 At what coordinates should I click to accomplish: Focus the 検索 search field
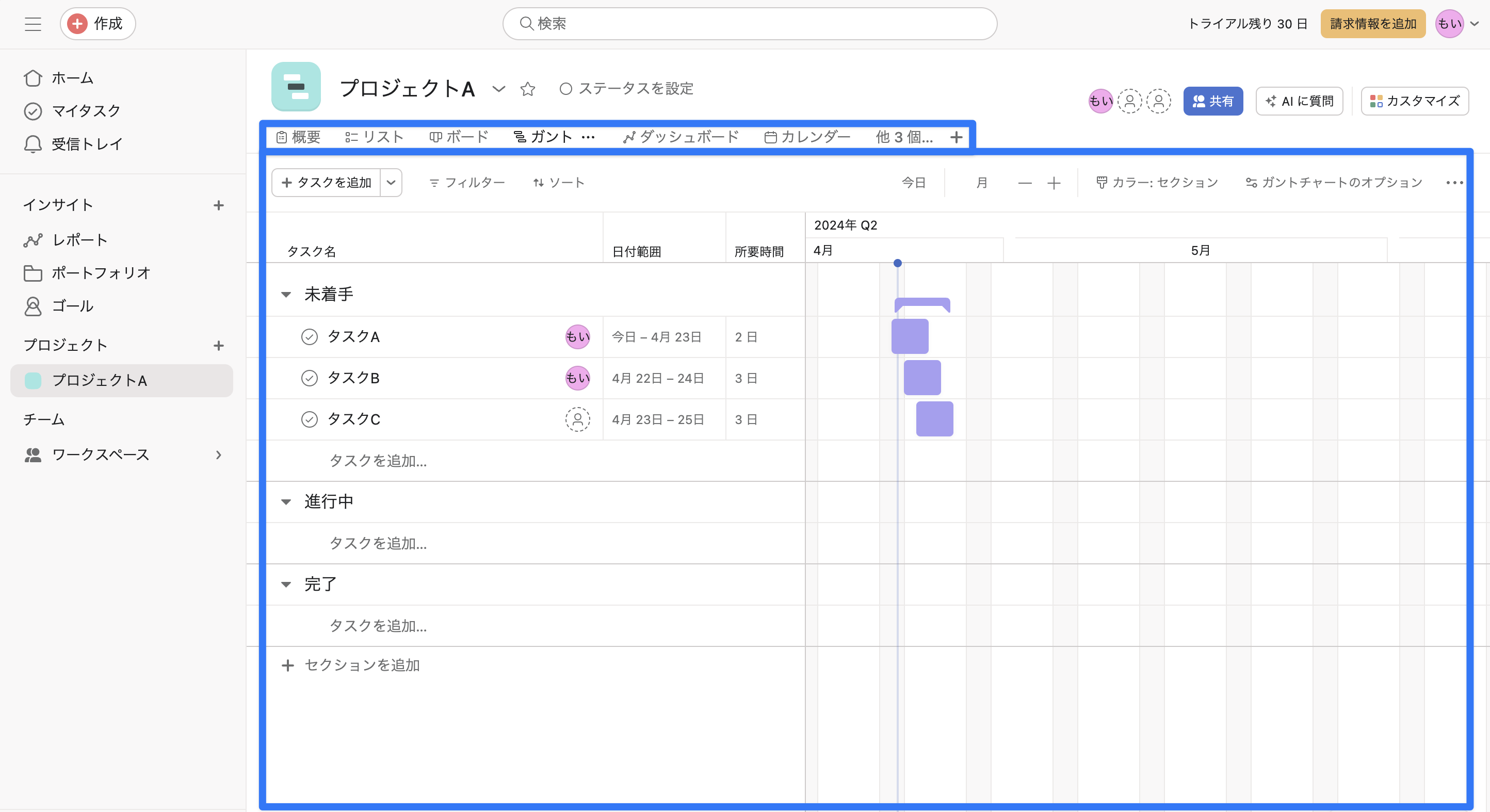(x=750, y=24)
